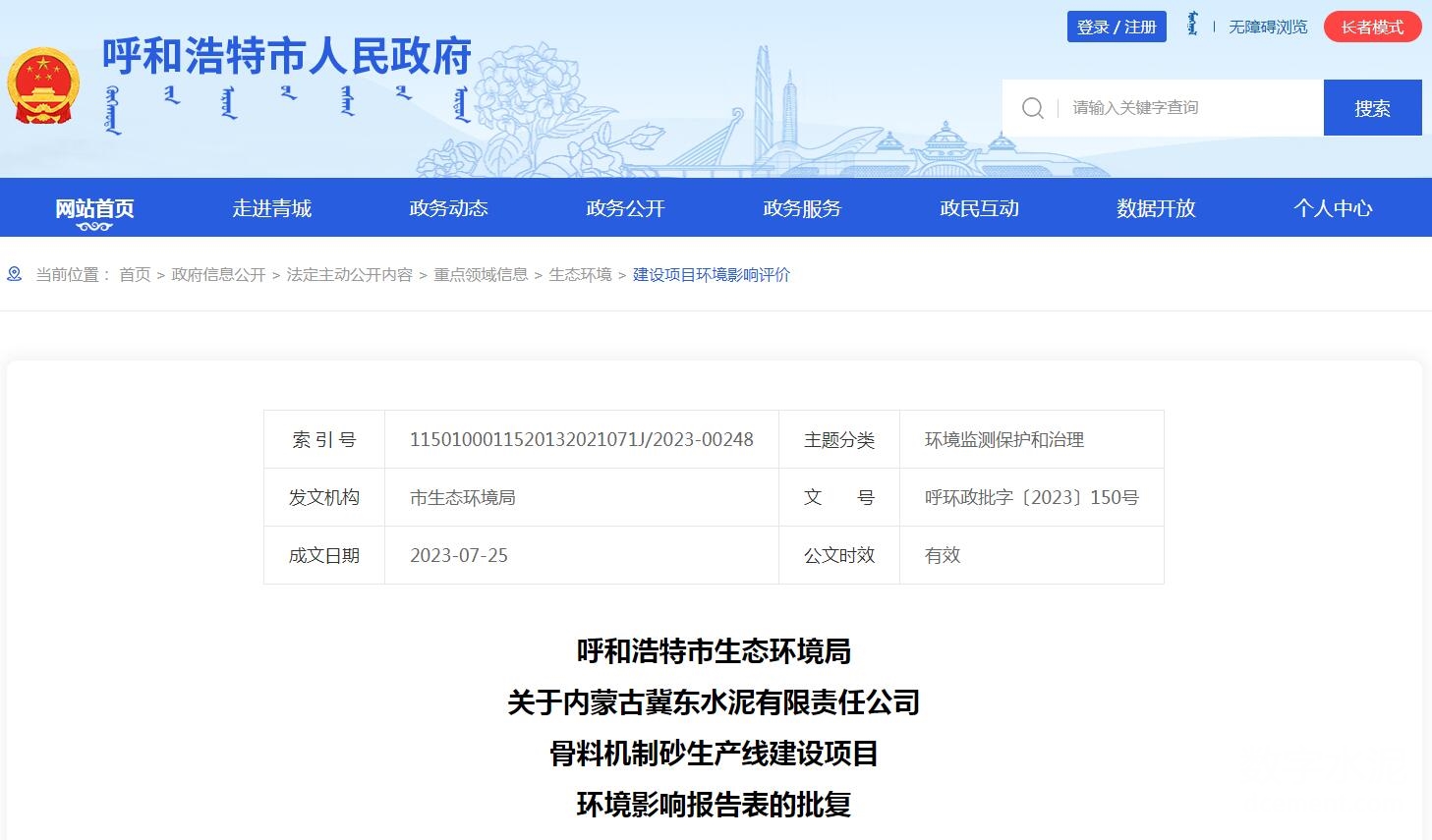
Task: Click the search magnifier icon
Action: pyautogui.click(x=1032, y=108)
